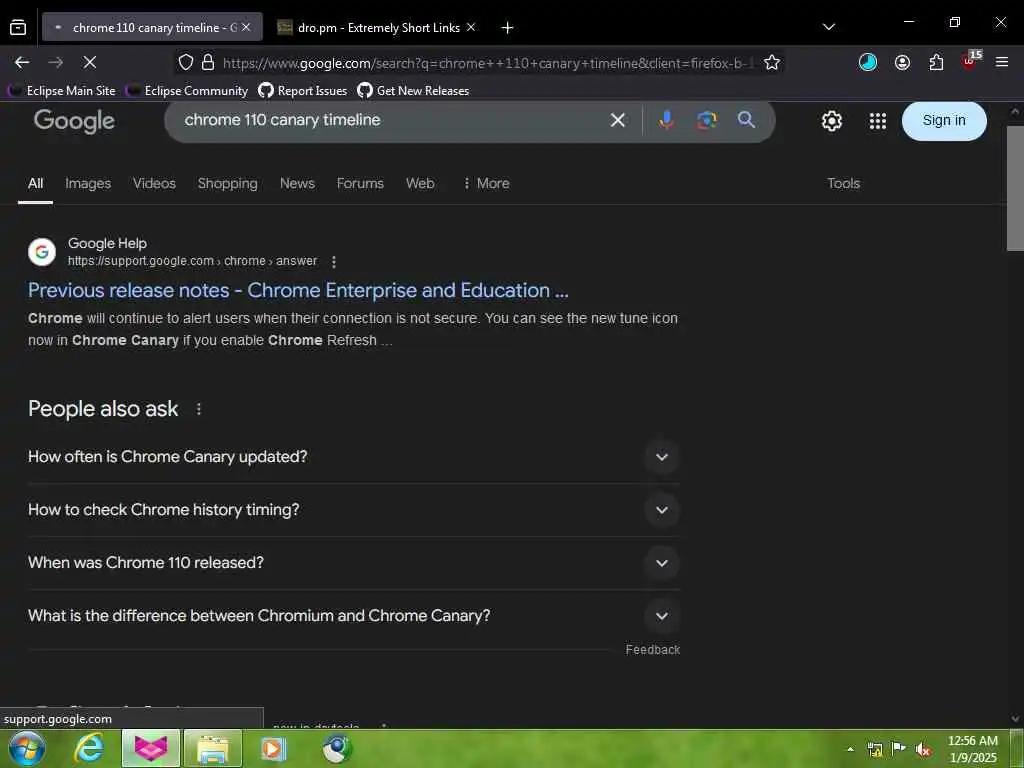The height and width of the screenshot is (768, 1024).
Task: Open Windows Explorer folder on taskbar
Action: click(x=213, y=748)
